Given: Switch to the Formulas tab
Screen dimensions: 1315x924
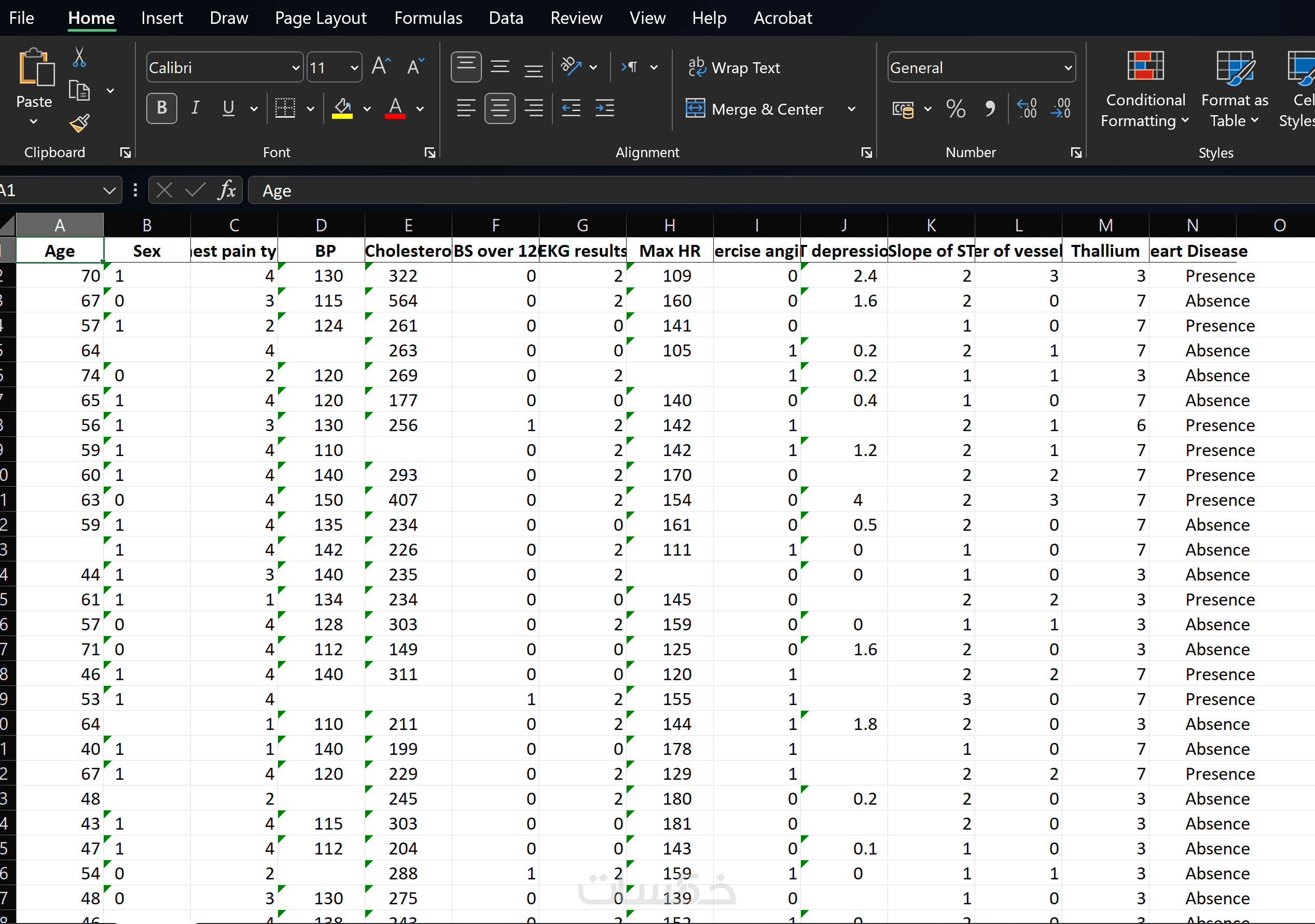Looking at the screenshot, I should [428, 18].
